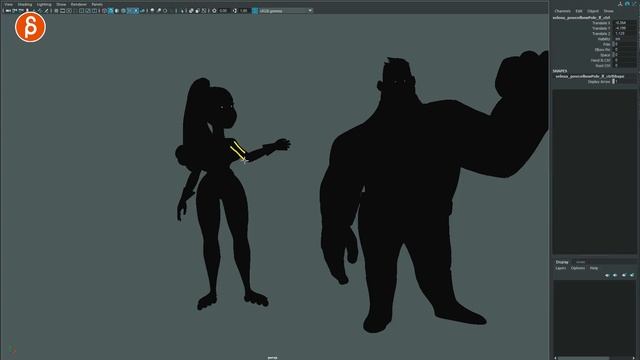Switch to the Display tab in Layer Editor
This screenshot has width=640, height=360.
point(562,262)
